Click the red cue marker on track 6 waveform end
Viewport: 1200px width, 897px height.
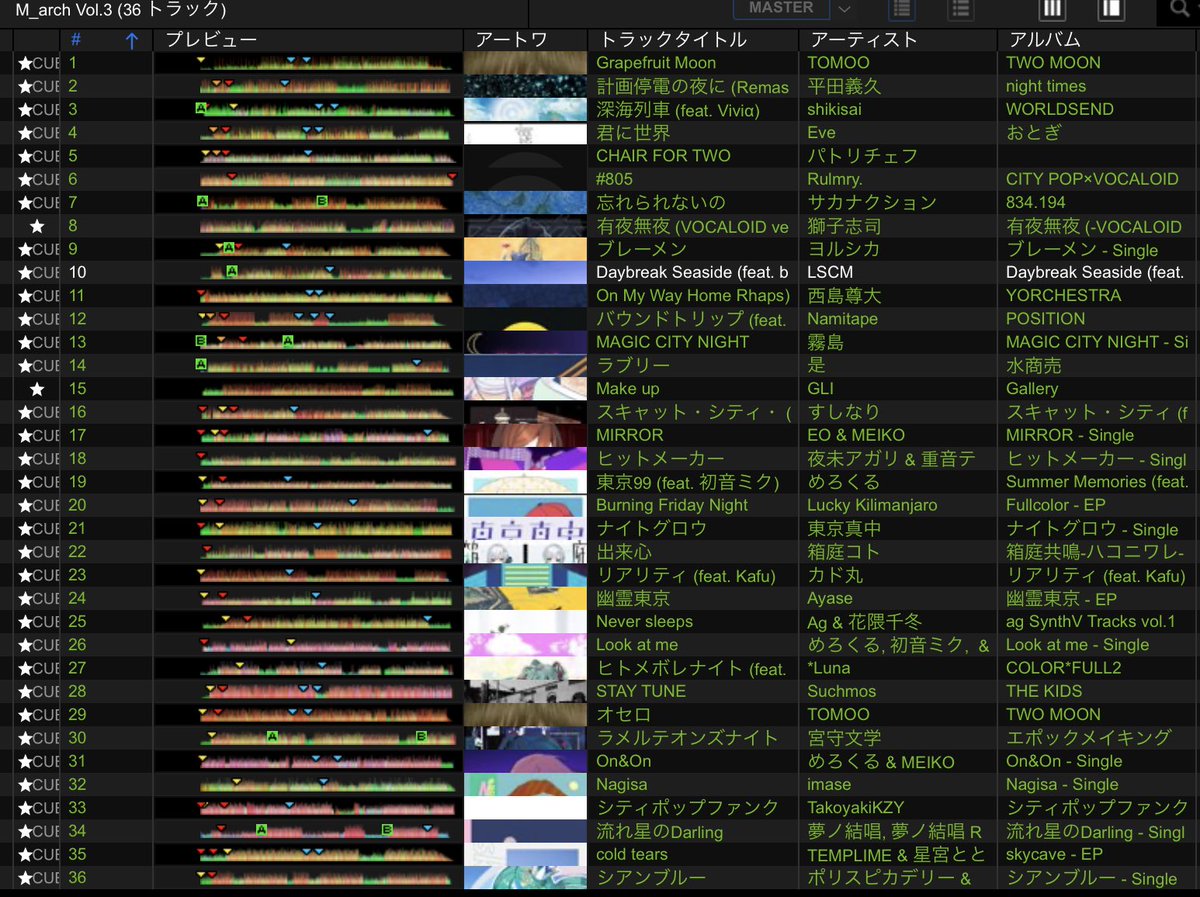point(452,176)
